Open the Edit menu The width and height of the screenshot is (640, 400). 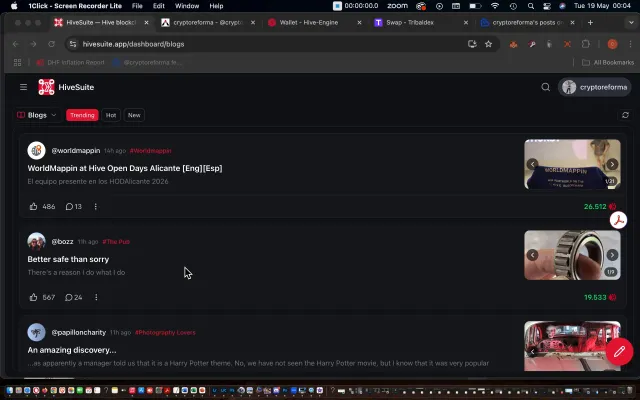coord(158,6)
